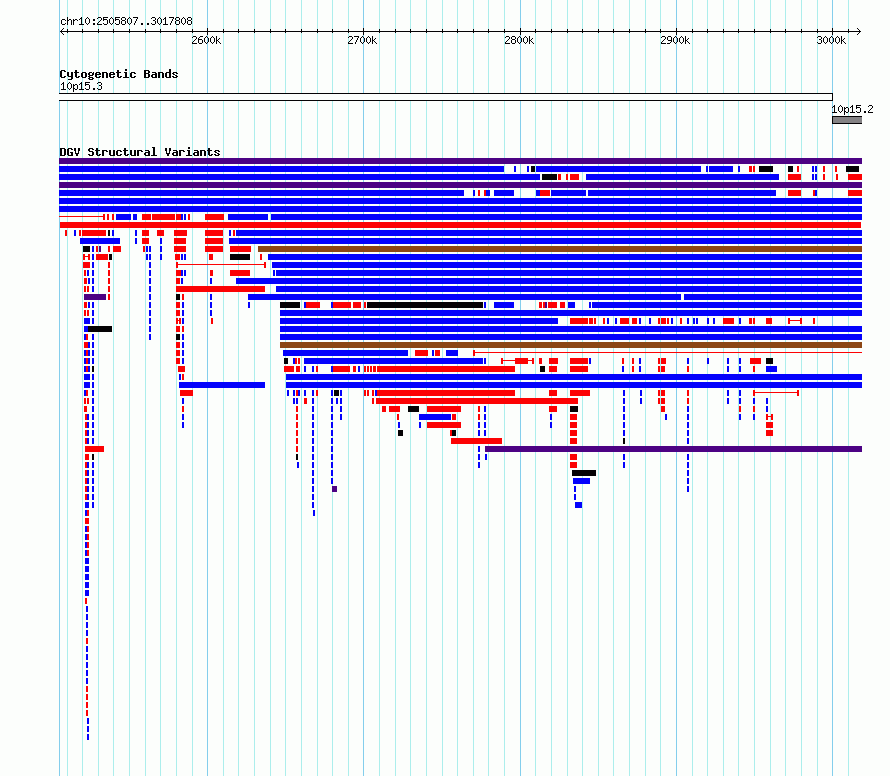
Task: Click the 2600k ruler label
Action: pyautogui.click(x=206, y=40)
